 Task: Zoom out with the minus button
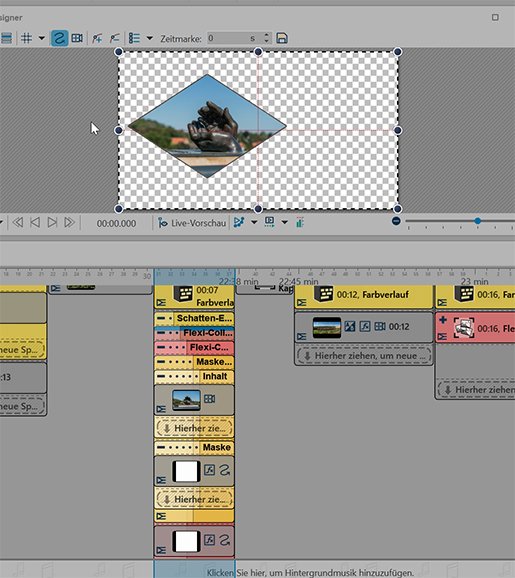pyautogui.click(x=396, y=221)
